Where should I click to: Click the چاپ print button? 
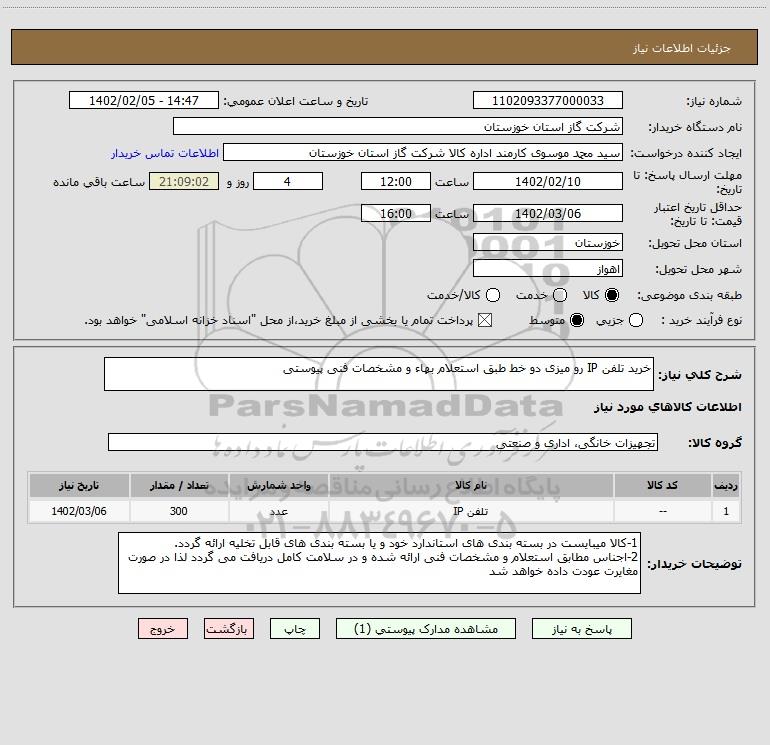coord(295,629)
